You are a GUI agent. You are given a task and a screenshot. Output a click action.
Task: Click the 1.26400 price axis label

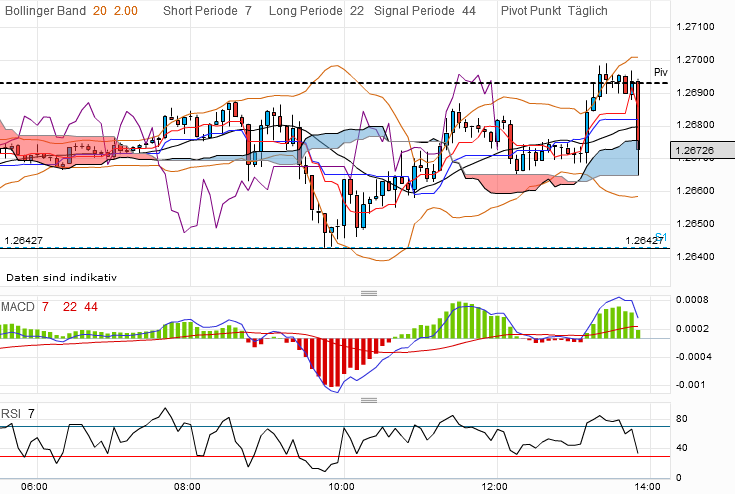[696, 256]
